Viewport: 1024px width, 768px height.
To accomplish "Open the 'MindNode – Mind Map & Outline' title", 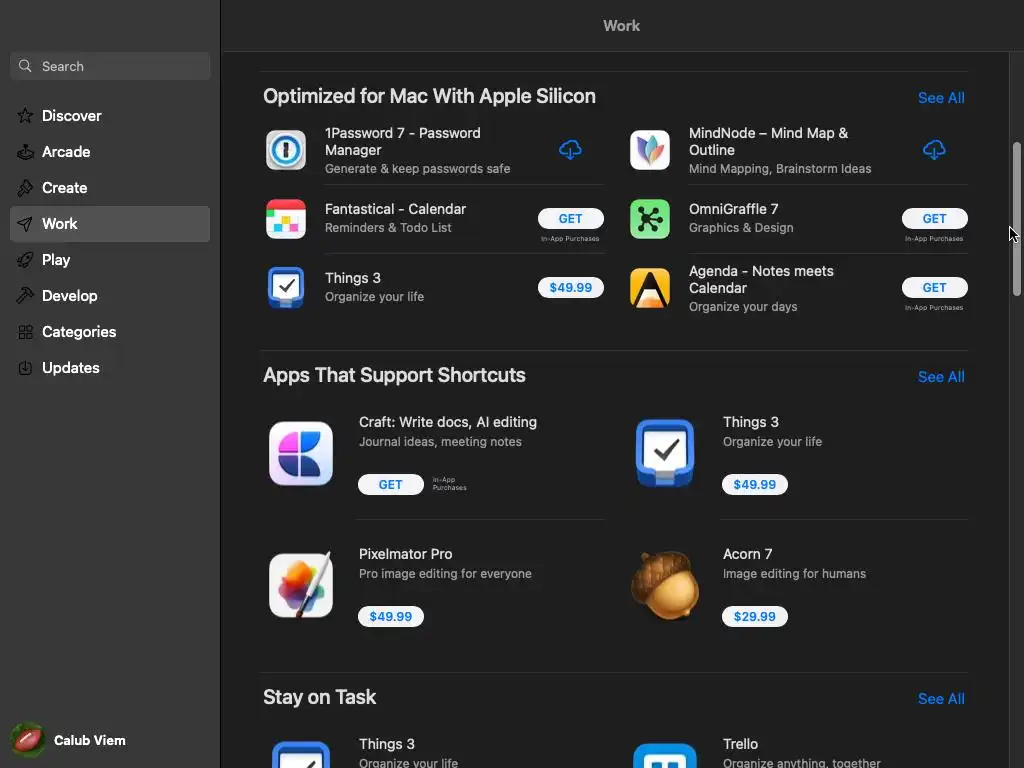I will (x=768, y=142).
